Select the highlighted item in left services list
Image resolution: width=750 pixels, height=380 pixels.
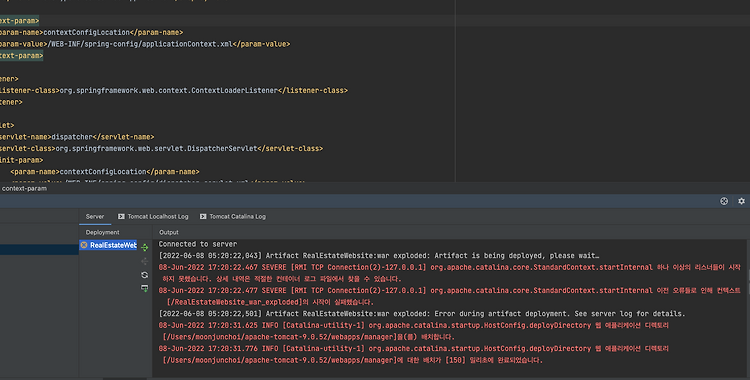click(x=39, y=249)
